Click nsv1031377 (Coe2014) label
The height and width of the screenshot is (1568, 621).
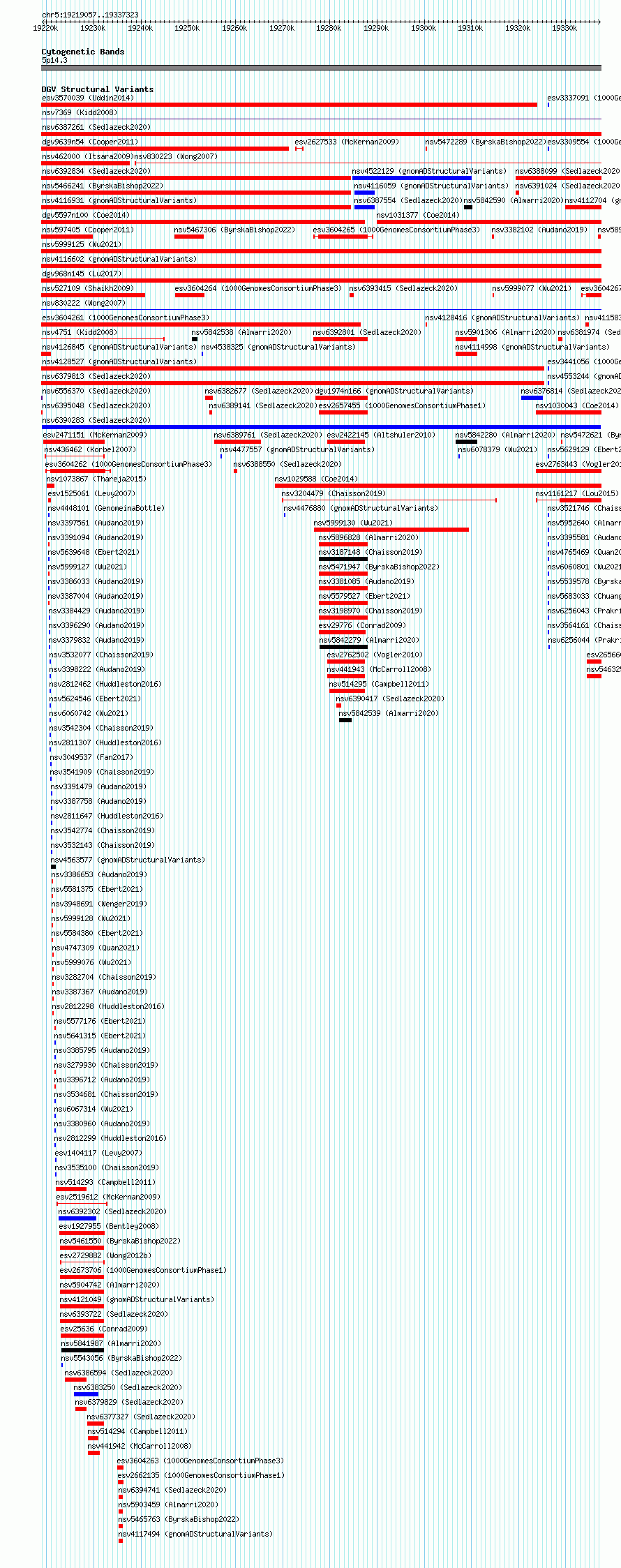tap(419, 215)
